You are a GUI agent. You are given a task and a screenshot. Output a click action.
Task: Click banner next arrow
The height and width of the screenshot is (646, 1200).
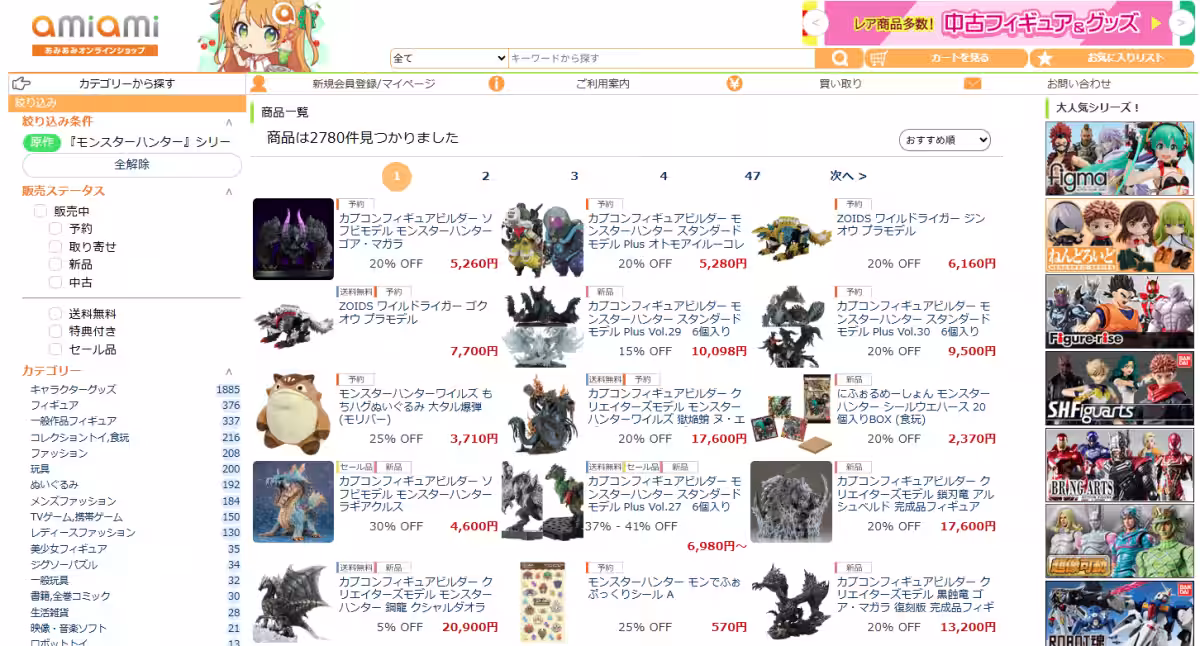tap(1183, 23)
